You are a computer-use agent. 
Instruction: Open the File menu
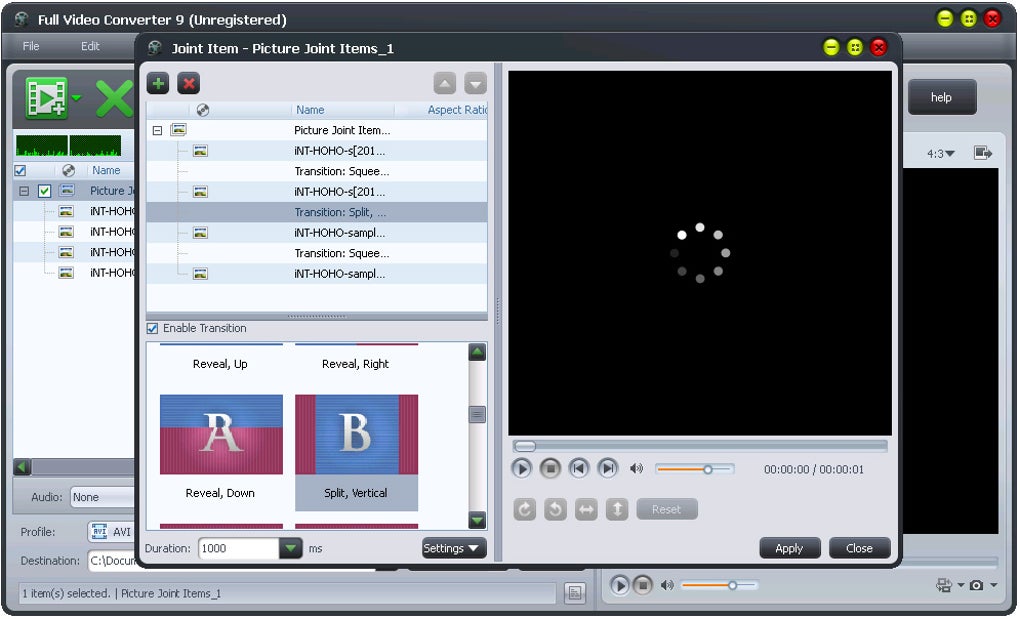pos(31,46)
